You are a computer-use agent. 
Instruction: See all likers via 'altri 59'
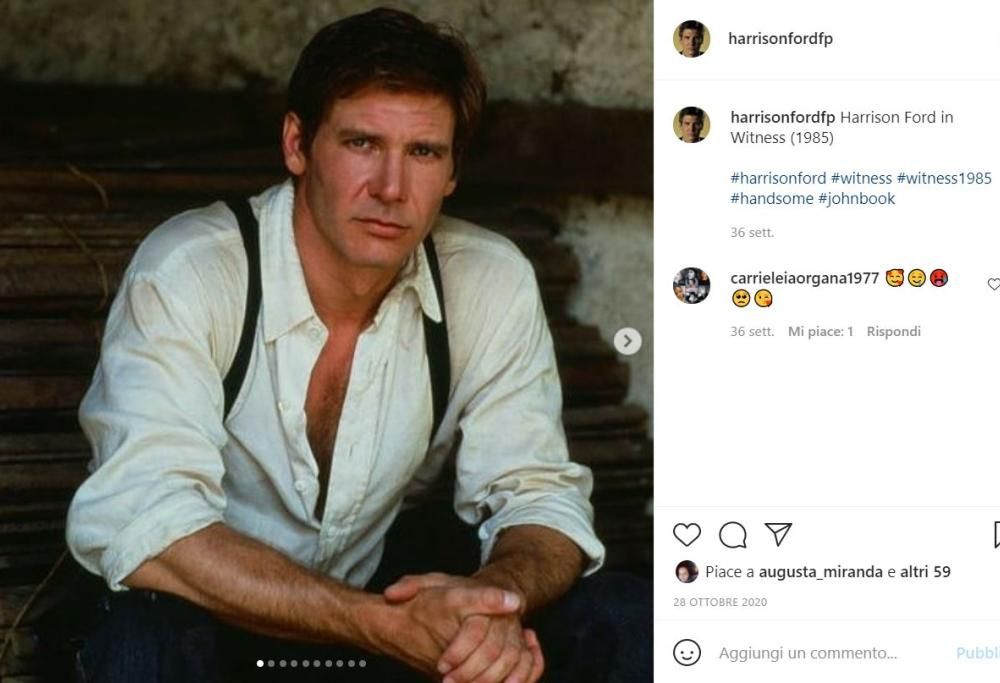[x=925, y=571]
